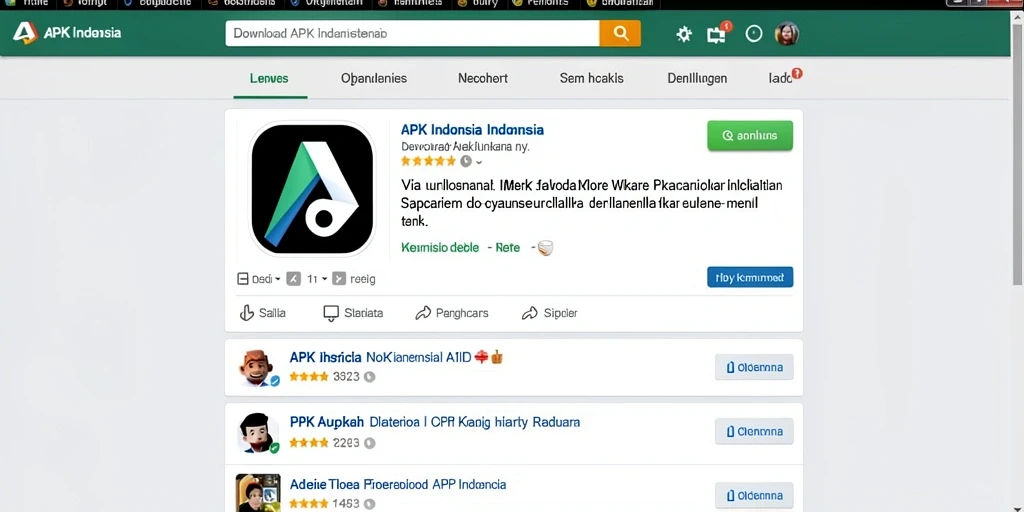Open 'APK Ihsricla NoKianemsial AIID' link
The width and height of the screenshot is (1024, 512).
click(380, 357)
